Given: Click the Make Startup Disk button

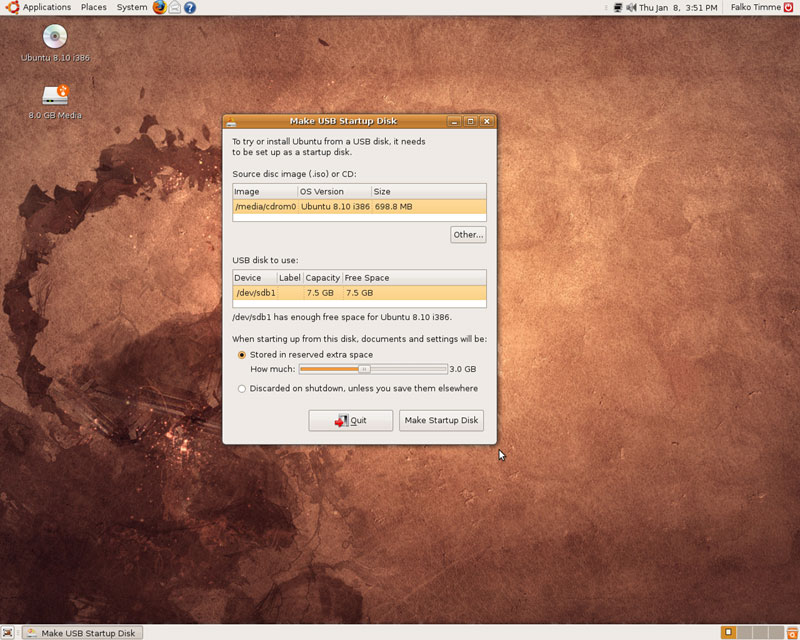Looking at the screenshot, I should pyautogui.click(x=441, y=420).
